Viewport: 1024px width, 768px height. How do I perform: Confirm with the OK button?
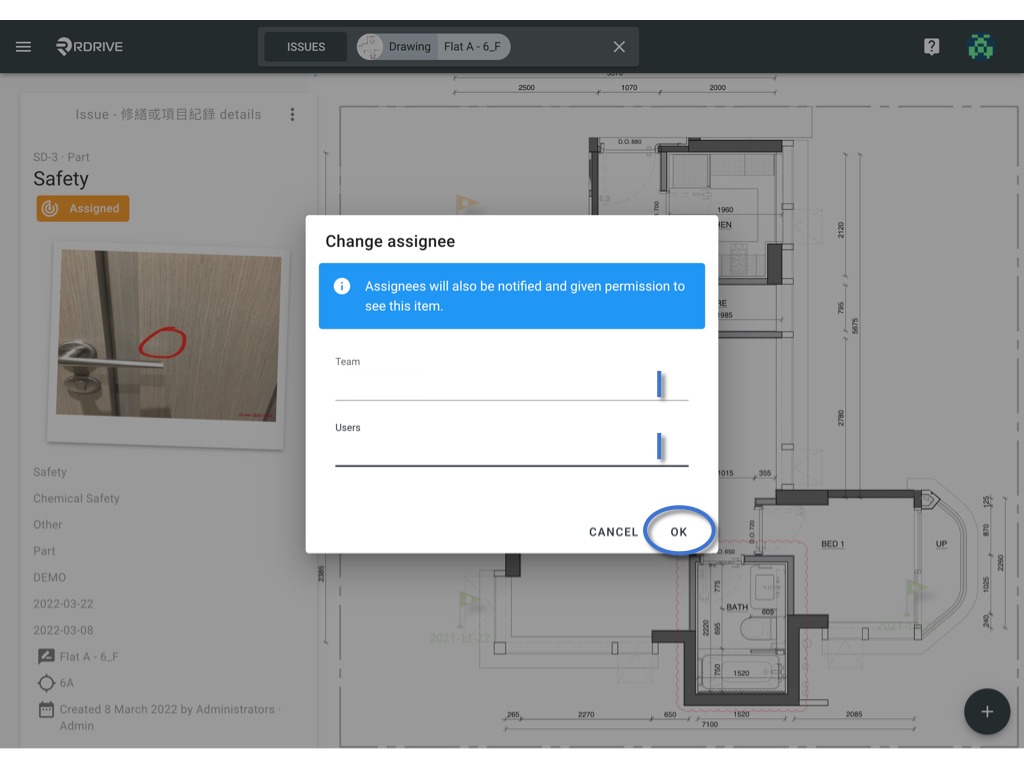point(679,532)
